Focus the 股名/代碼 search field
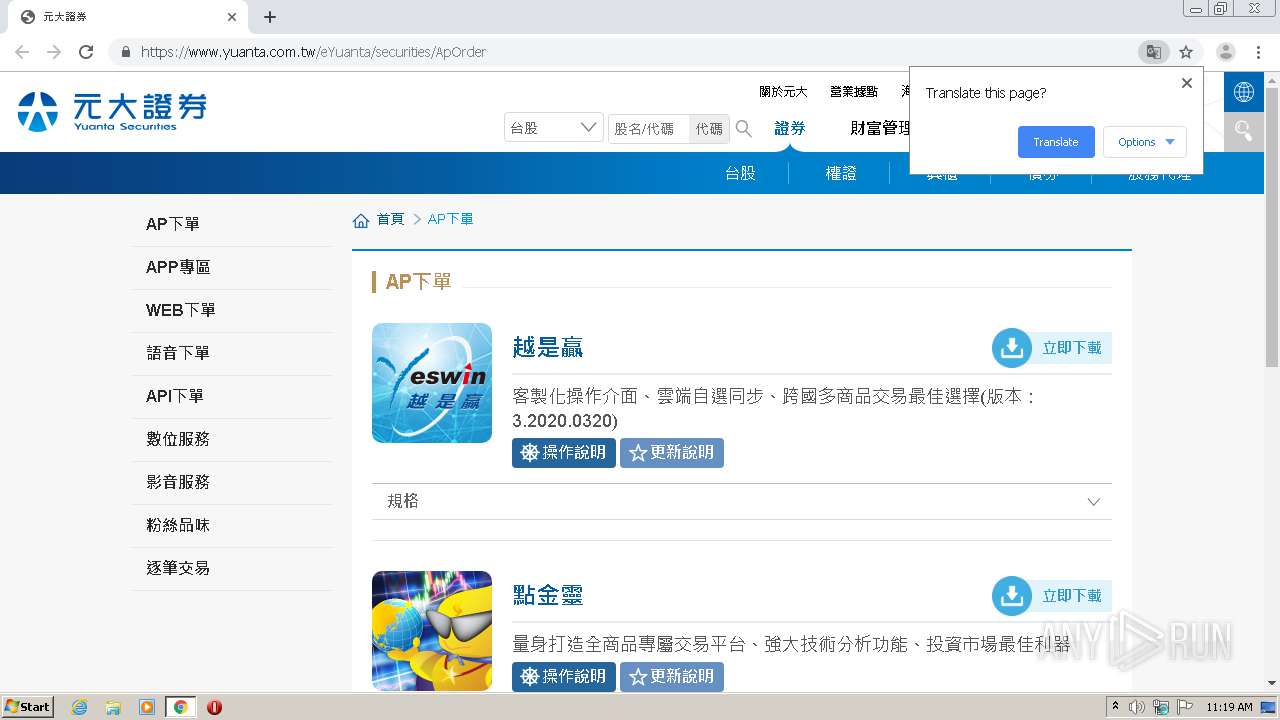 (649, 129)
